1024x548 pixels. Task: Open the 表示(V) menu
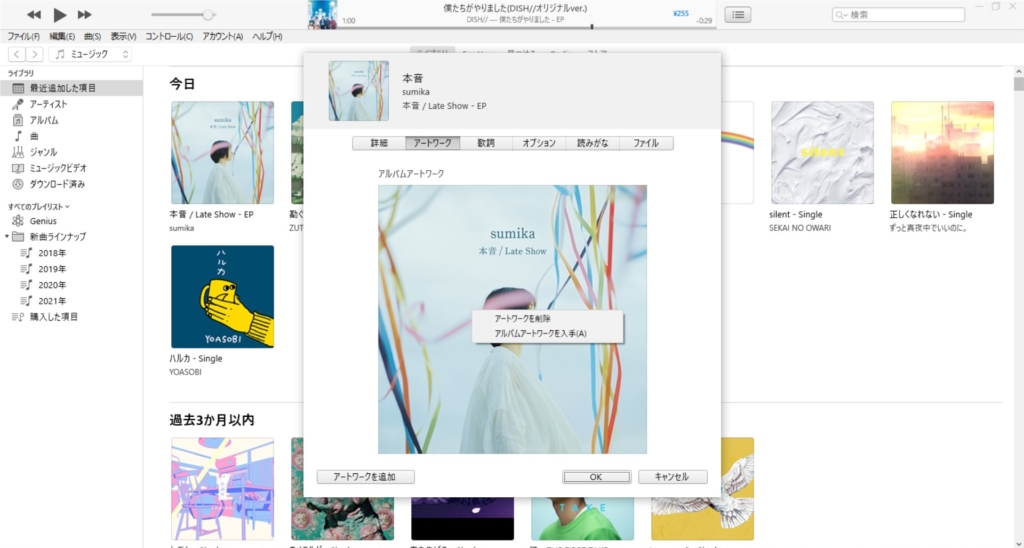[123, 37]
